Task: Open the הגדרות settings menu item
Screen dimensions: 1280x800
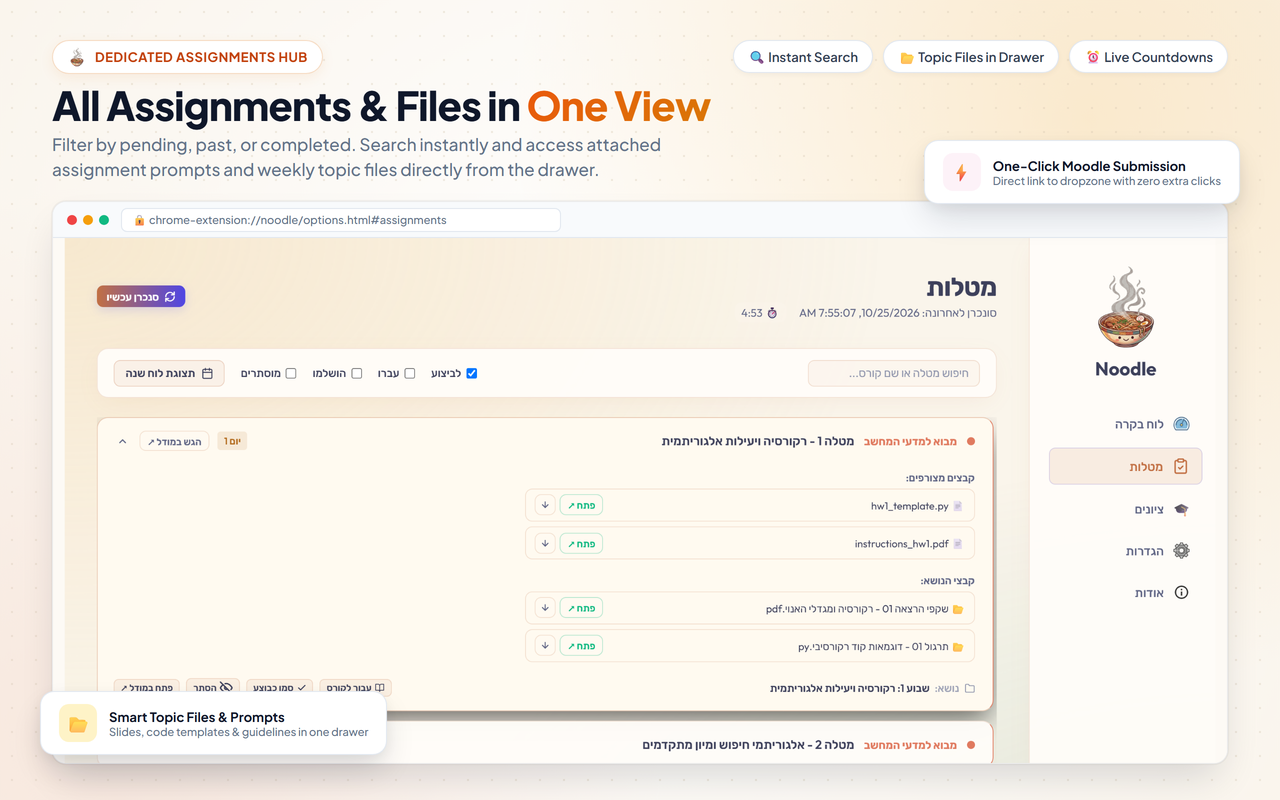Action: pos(1125,551)
